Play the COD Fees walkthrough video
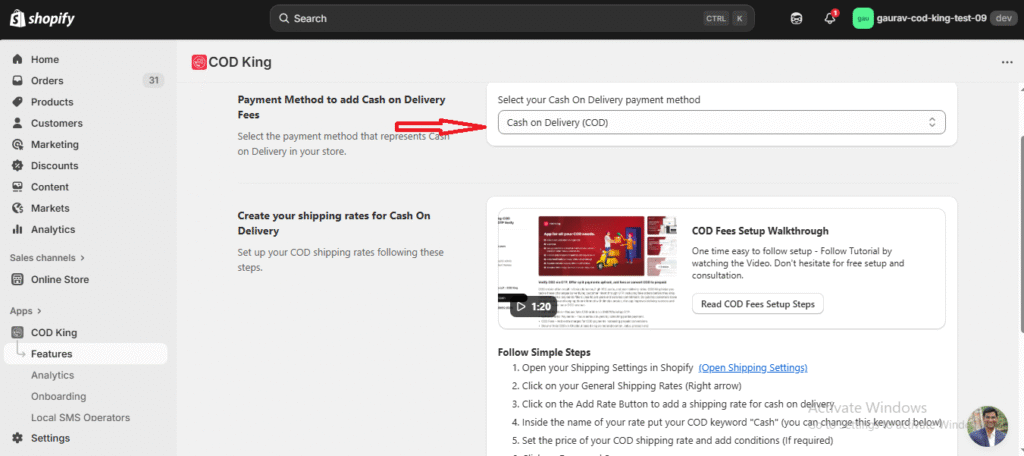This screenshot has height=456, width=1024. point(532,306)
